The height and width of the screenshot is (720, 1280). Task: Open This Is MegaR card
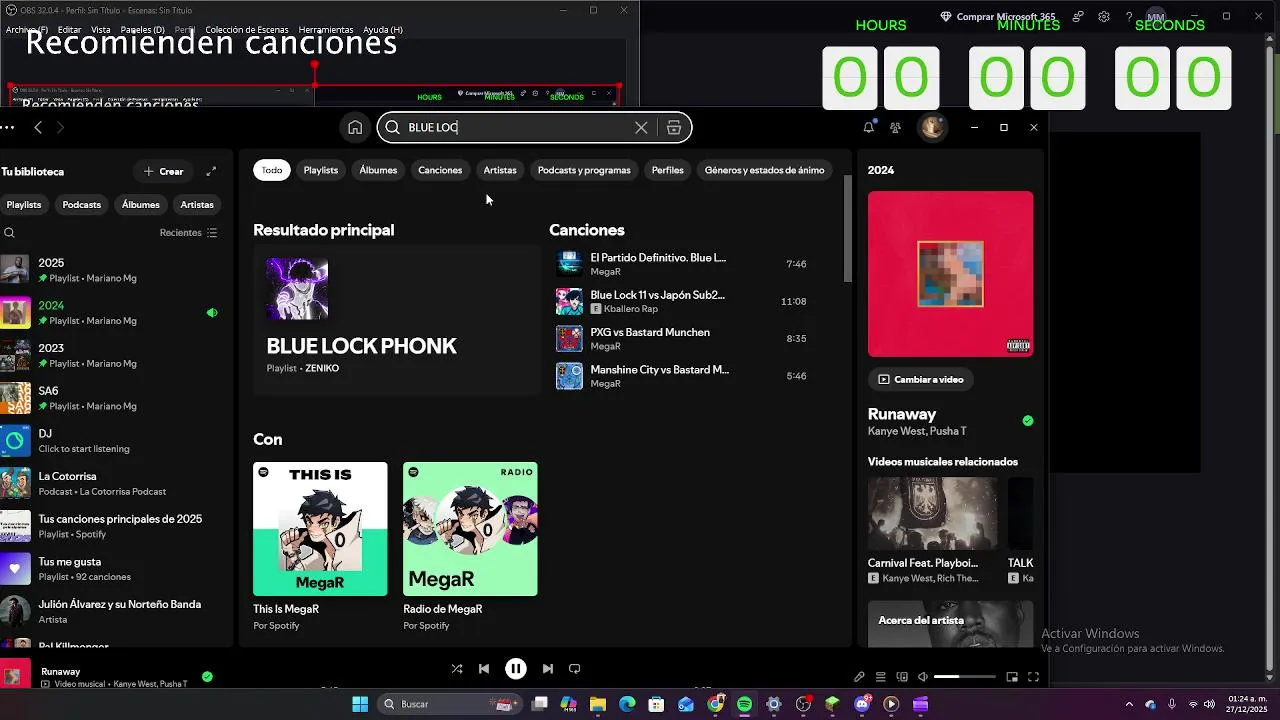point(320,547)
